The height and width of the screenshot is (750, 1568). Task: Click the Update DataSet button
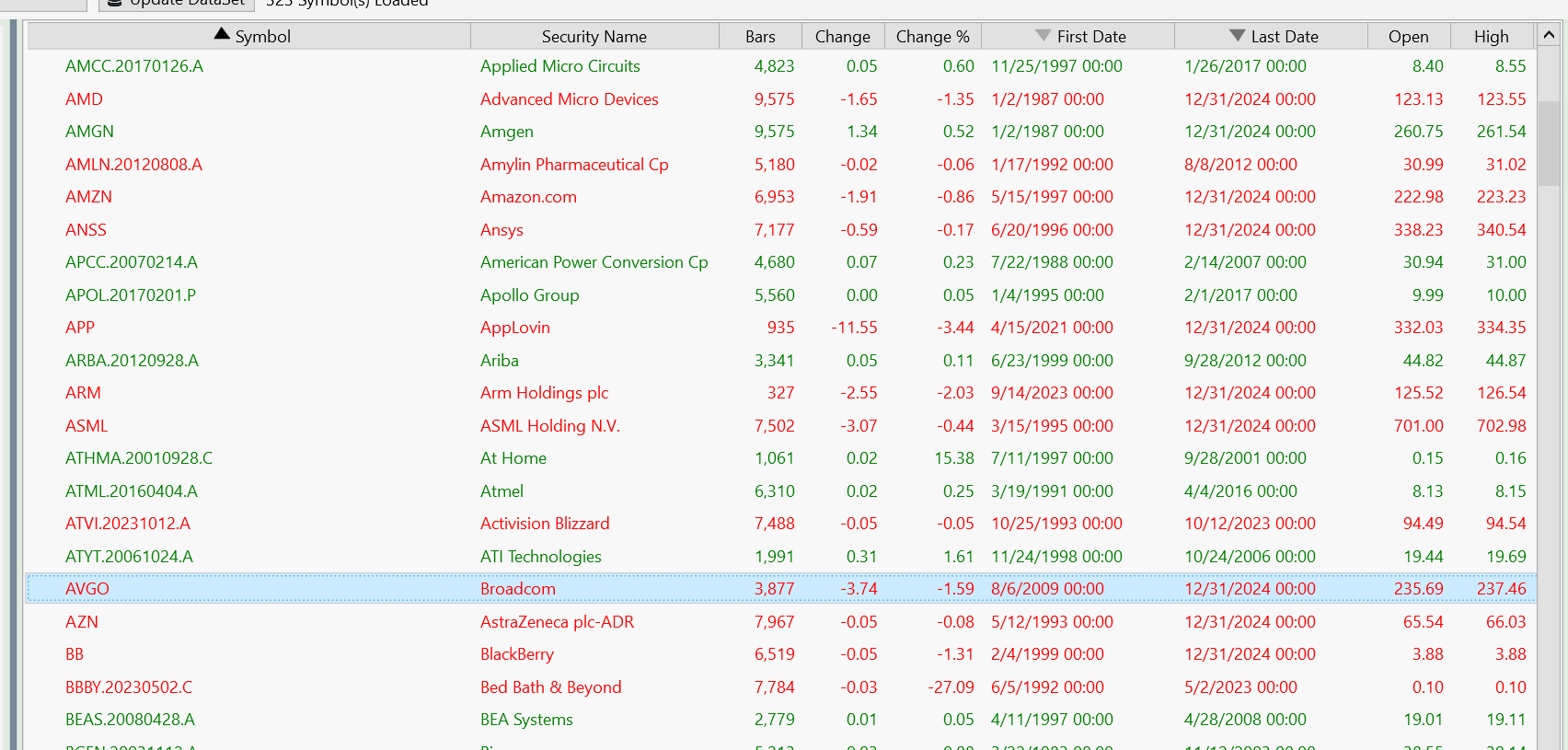coord(177,4)
